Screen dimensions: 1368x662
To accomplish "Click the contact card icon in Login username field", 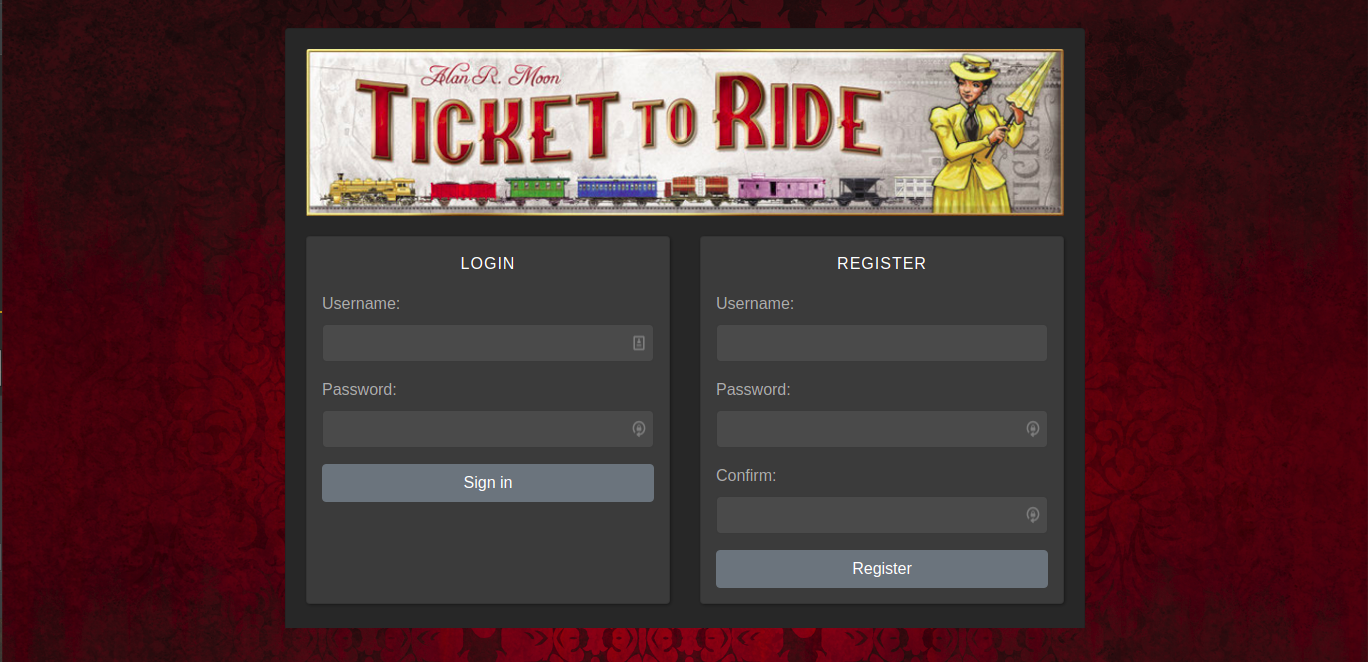I will [x=638, y=343].
